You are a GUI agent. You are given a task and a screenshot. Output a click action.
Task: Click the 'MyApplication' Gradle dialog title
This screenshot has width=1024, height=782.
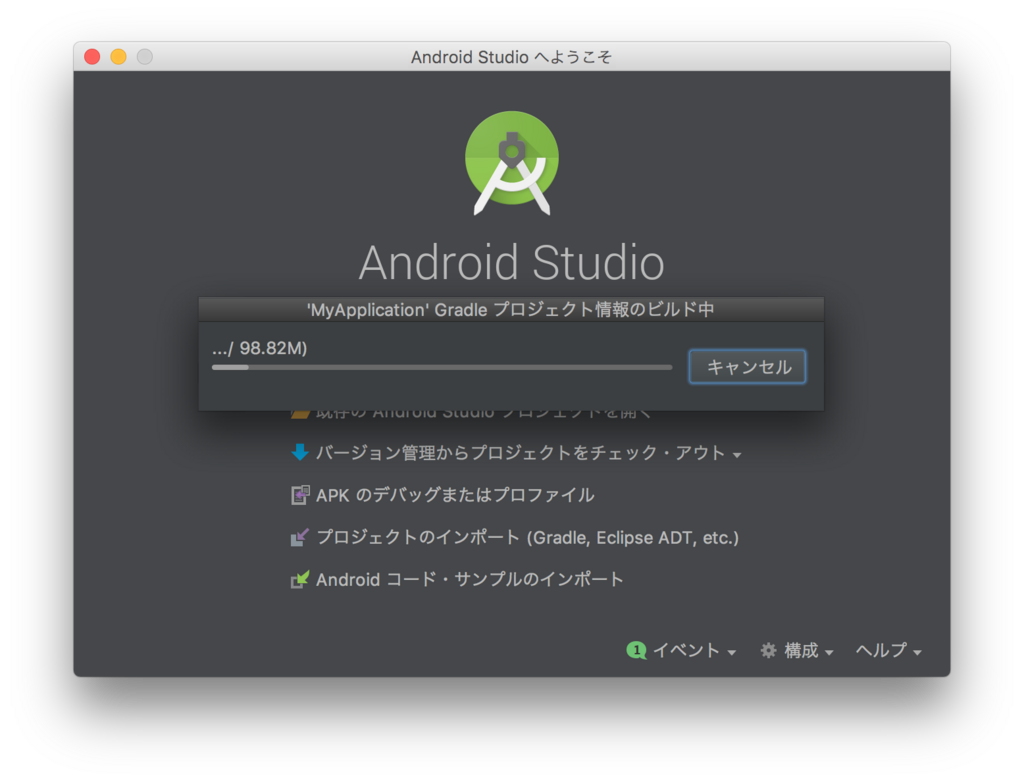pos(511,310)
